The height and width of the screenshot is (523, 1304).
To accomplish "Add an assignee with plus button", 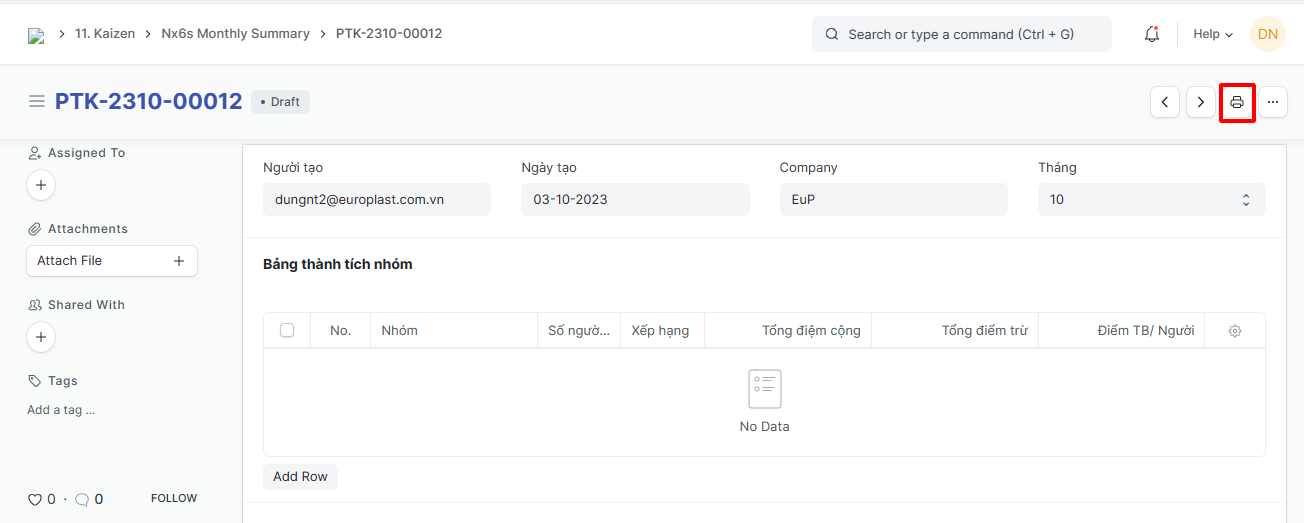I will 41,185.
